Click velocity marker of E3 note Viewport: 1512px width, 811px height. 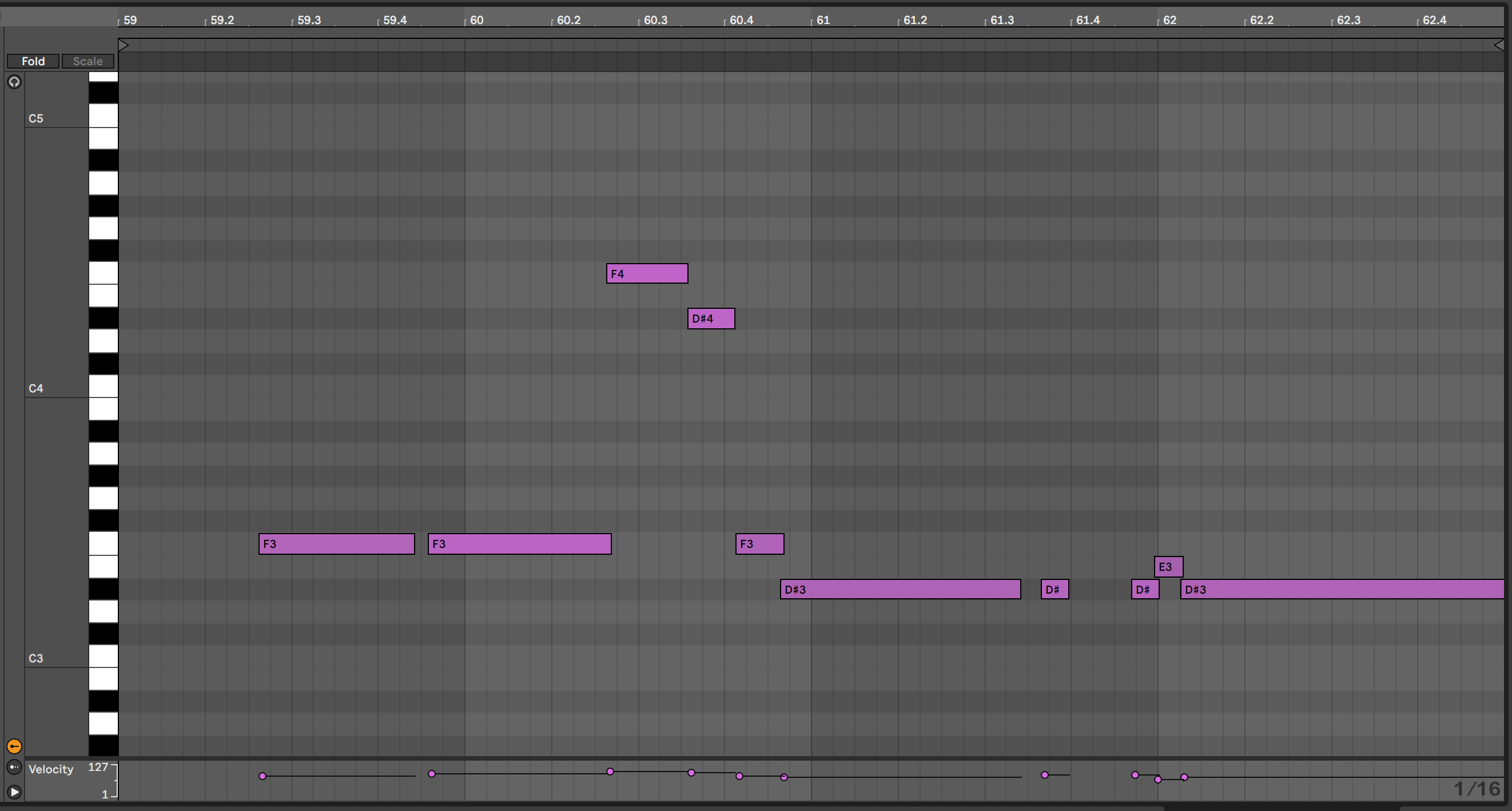coord(1157,780)
